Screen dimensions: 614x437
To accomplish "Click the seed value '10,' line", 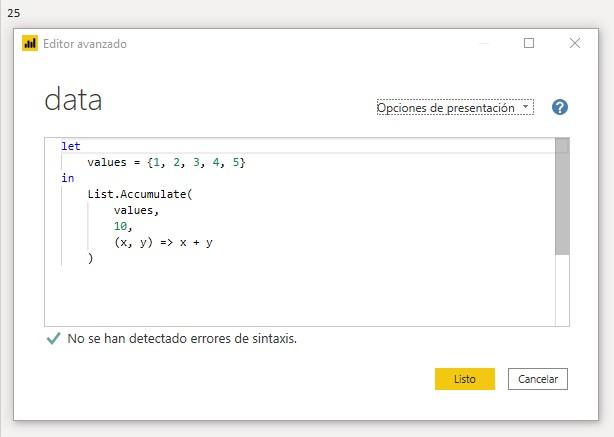I will pos(124,226).
